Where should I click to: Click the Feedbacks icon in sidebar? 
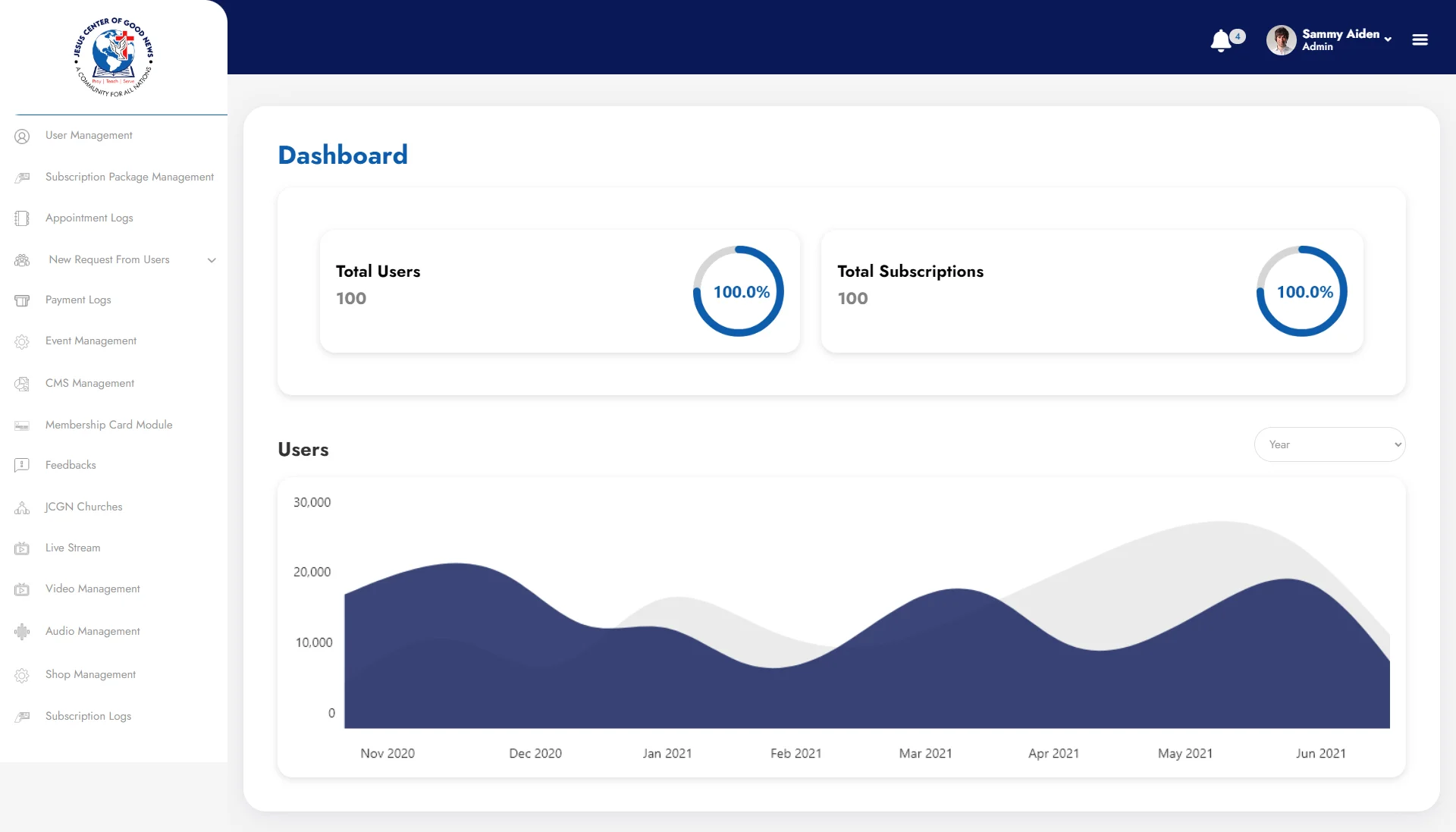click(22, 466)
